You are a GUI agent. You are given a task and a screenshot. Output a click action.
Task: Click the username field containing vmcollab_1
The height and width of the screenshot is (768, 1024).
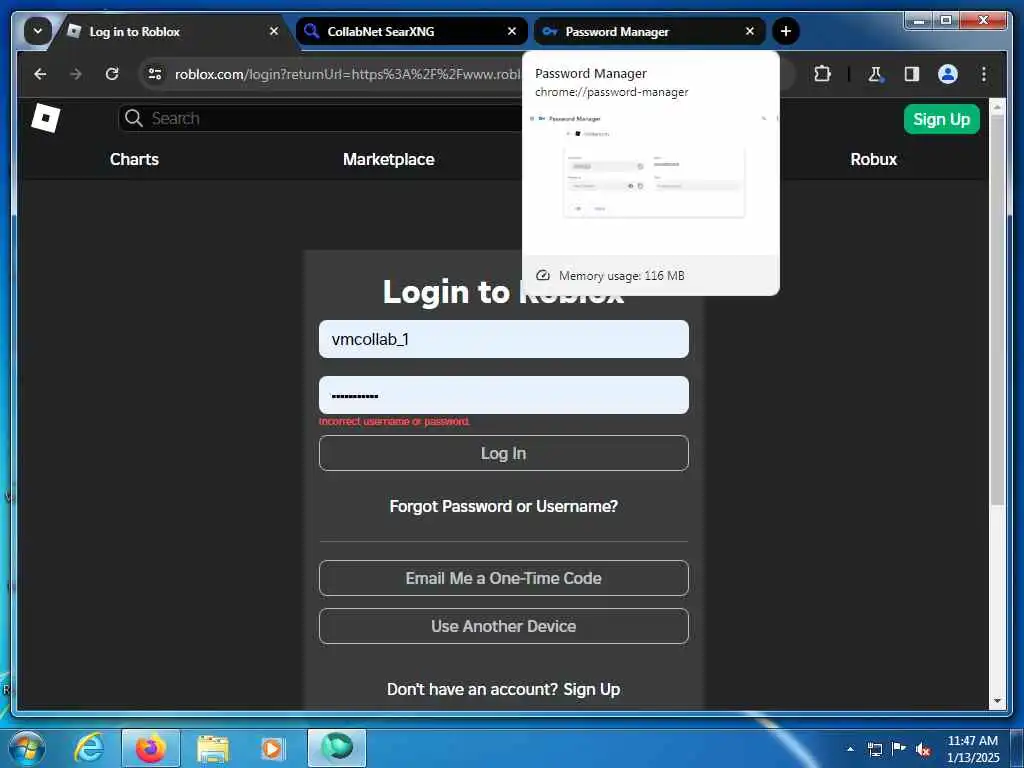click(504, 339)
